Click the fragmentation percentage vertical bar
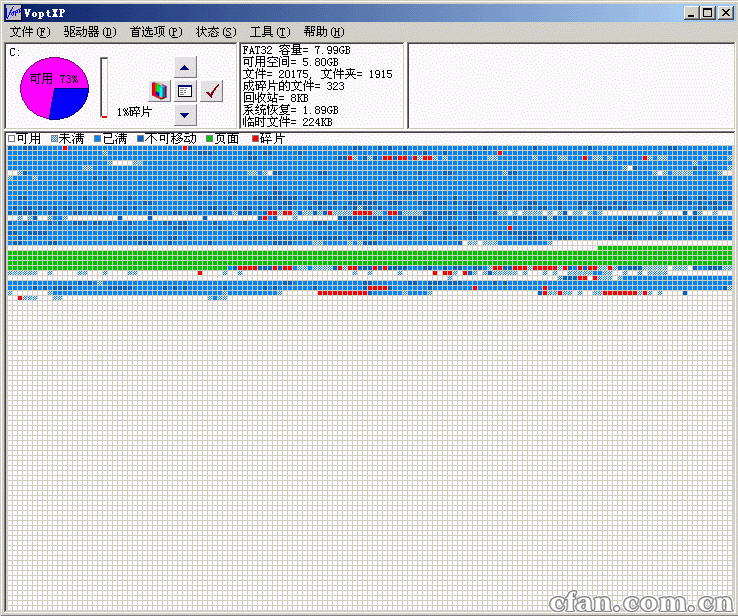The height and width of the screenshot is (616, 738). [x=103, y=88]
